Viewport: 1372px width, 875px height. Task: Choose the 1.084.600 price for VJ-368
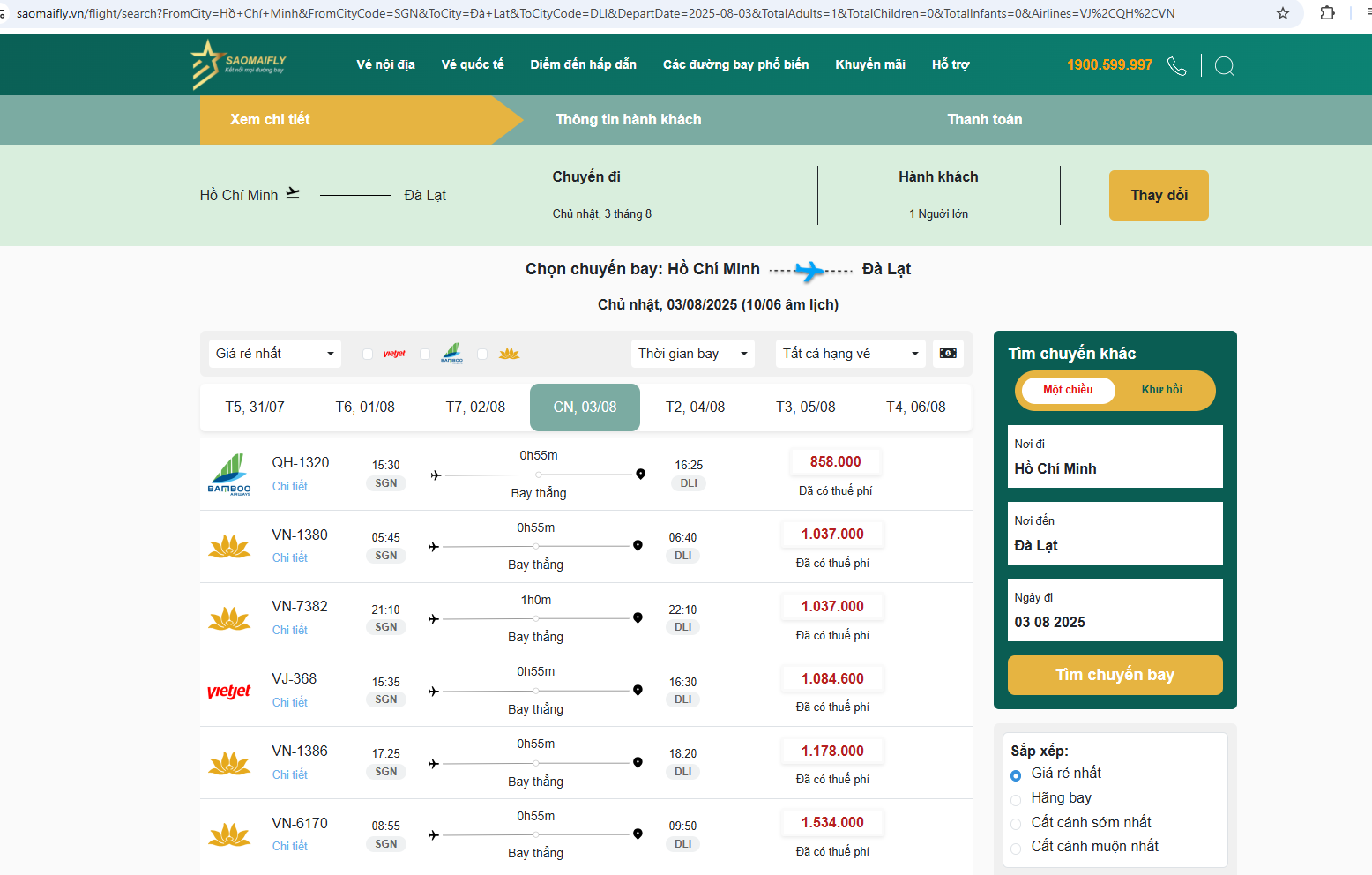coord(832,679)
